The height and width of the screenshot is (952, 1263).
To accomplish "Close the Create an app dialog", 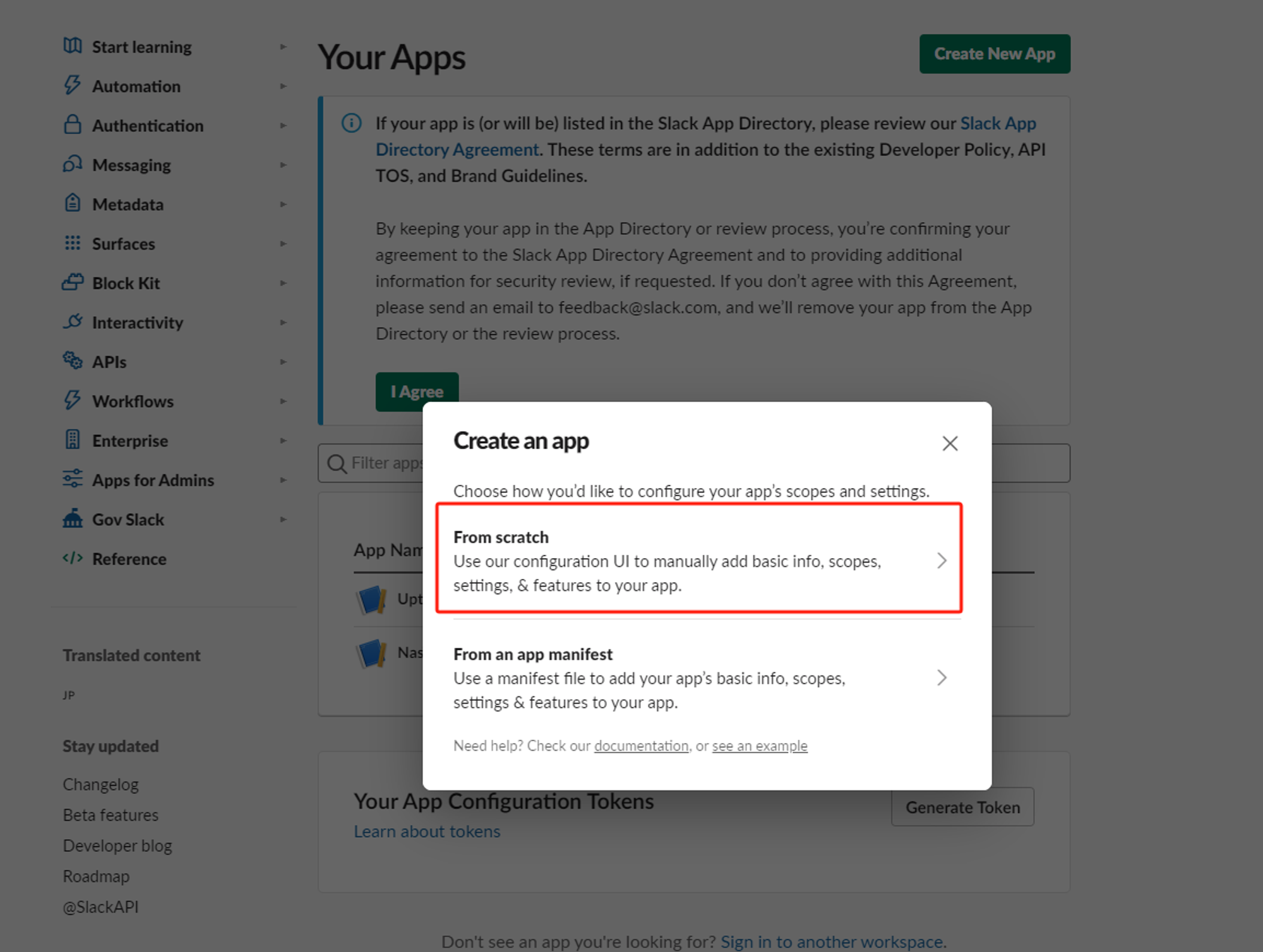I will click(x=950, y=443).
